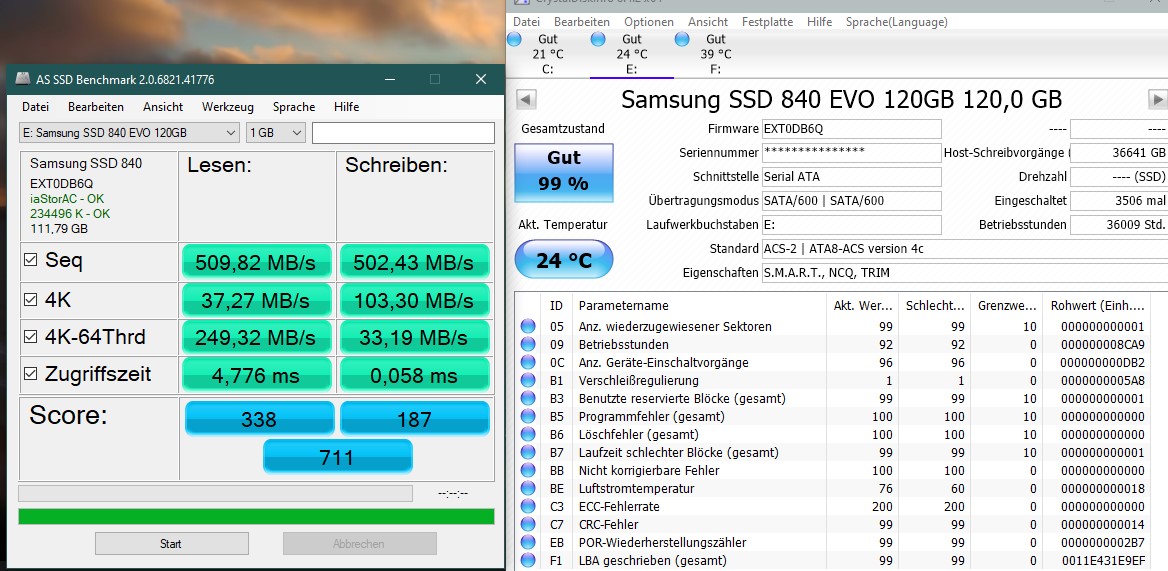Screen dimensions: 1168x571
Task: Click the 24 °C temperature button
Action: click(x=564, y=259)
